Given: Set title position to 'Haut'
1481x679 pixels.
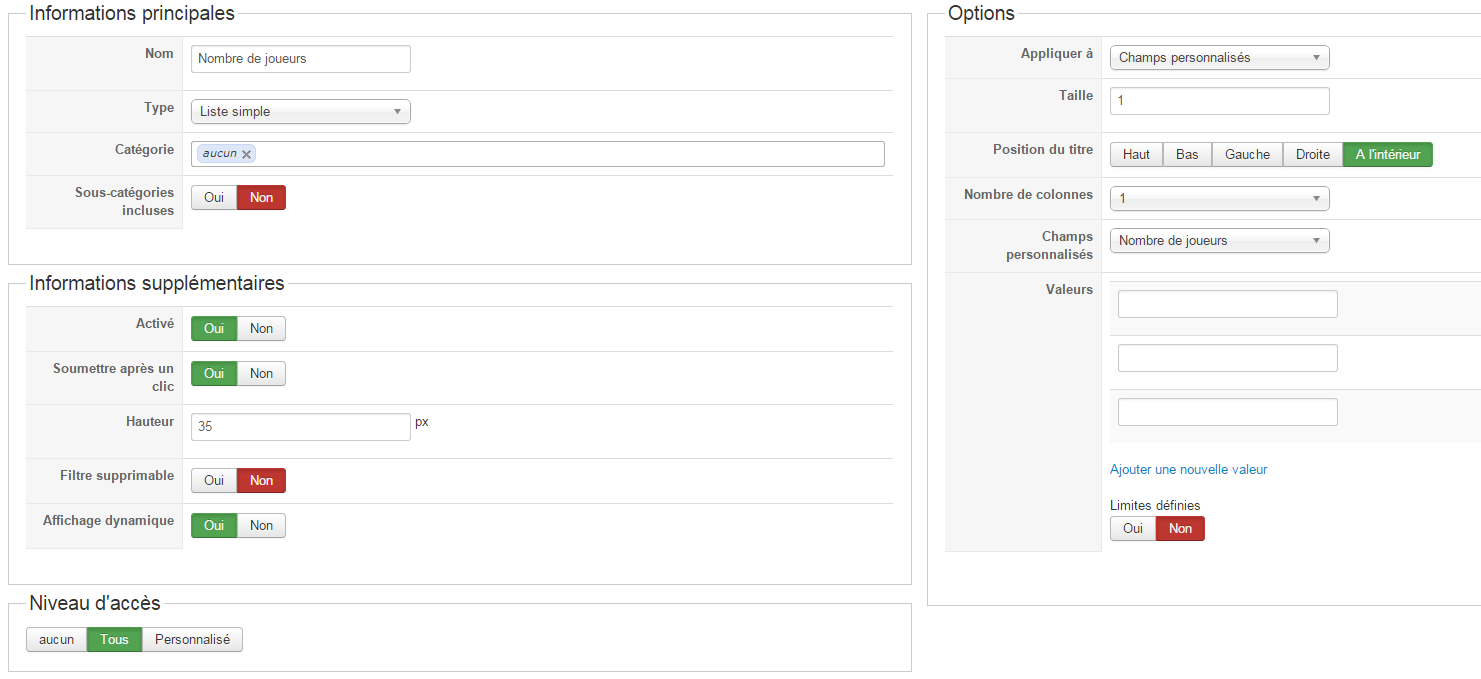Looking at the screenshot, I should (1136, 155).
